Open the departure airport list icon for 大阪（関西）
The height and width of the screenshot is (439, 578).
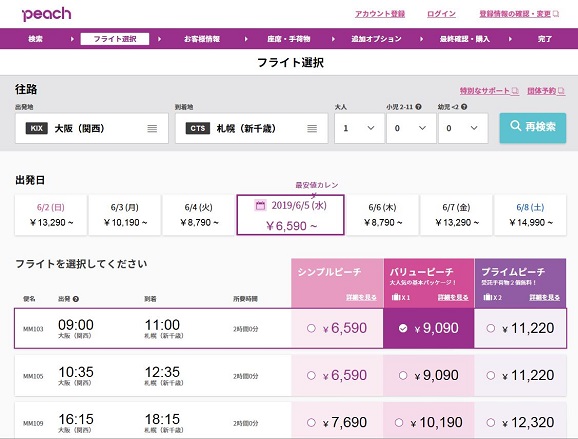coord(152,128)
